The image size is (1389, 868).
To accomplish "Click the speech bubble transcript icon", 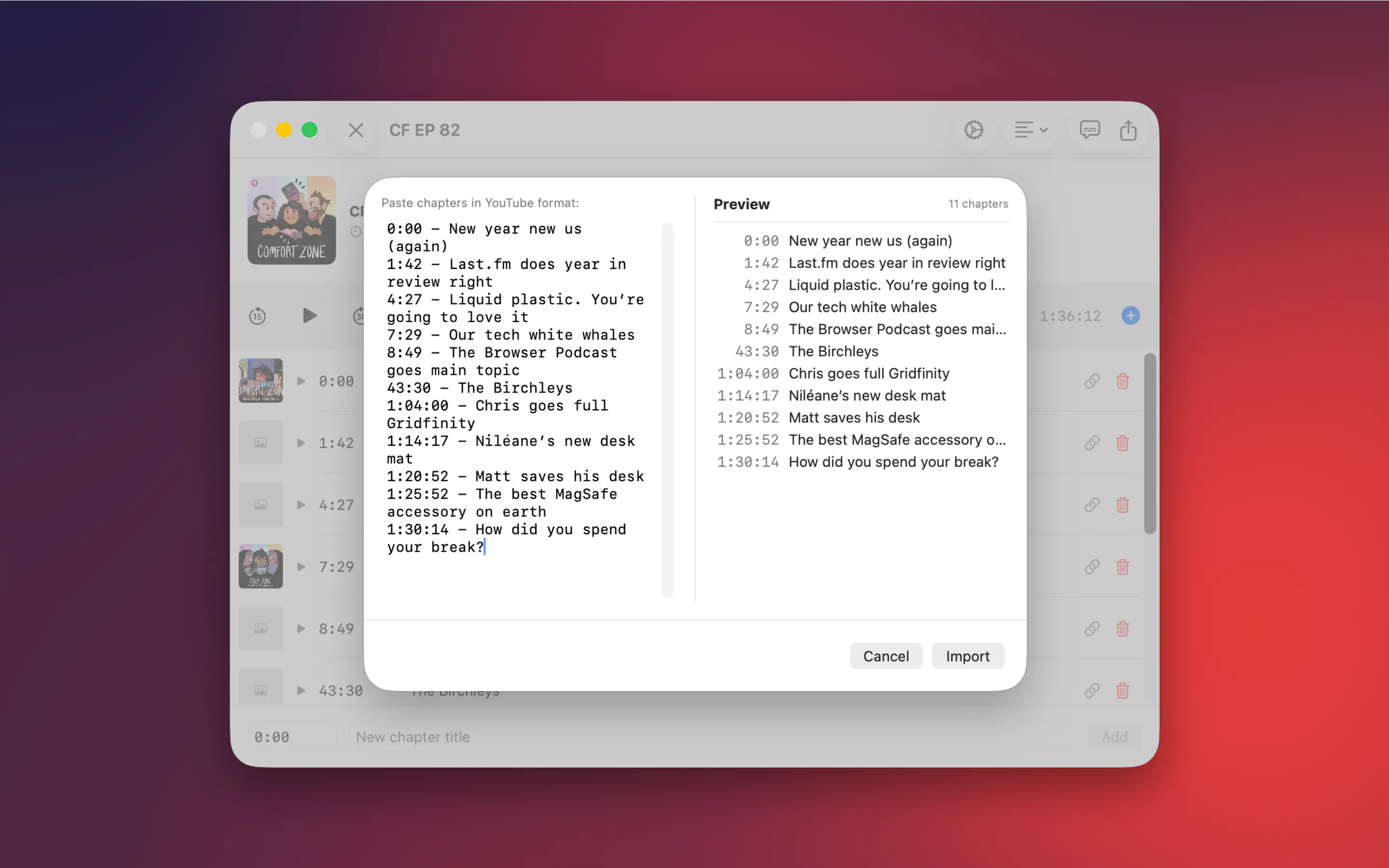I will (1089, 130).
